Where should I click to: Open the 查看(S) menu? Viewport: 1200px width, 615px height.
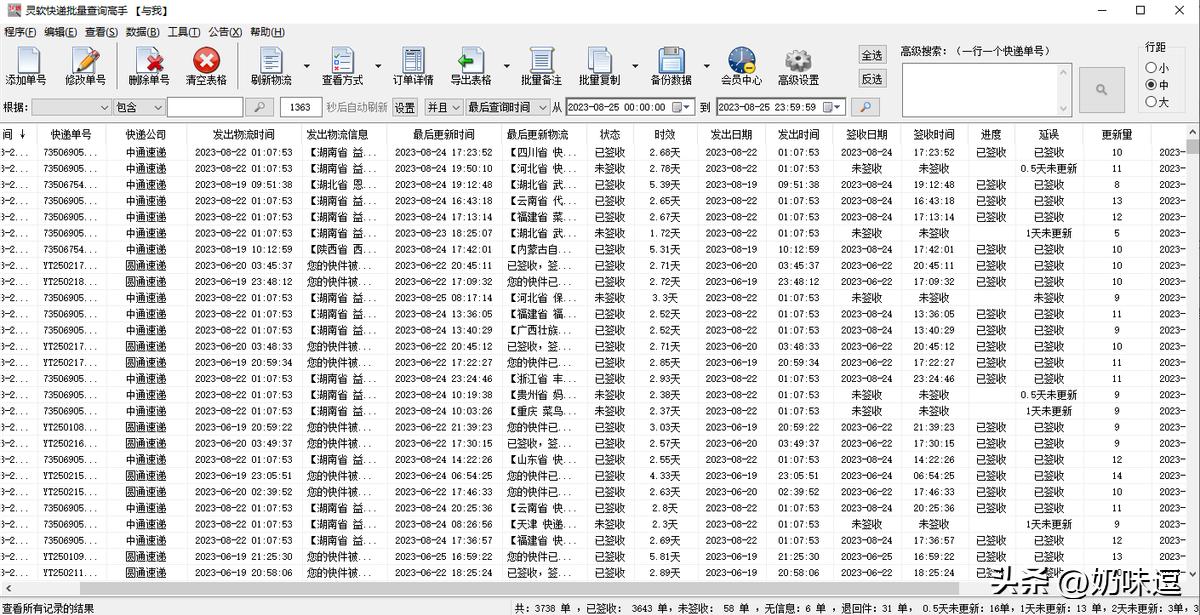coord(102,32)
